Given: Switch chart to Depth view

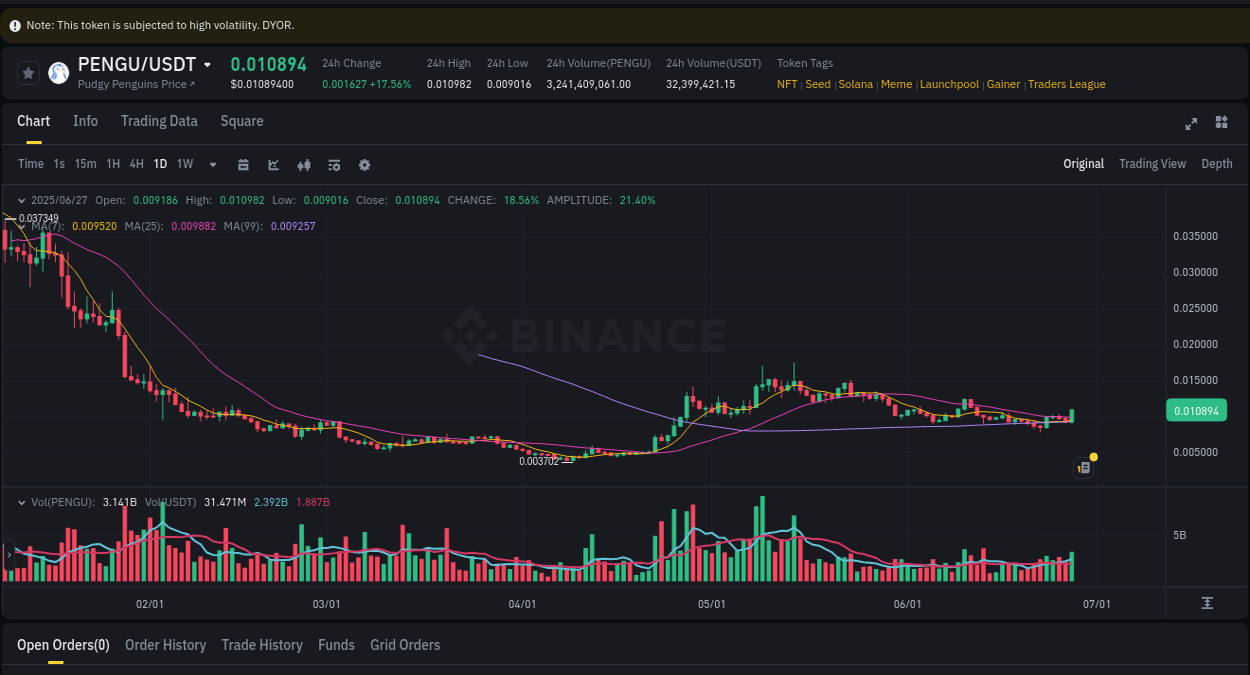Looking at the screenshot, I should pyautogui.click(x=1216, y=163).
